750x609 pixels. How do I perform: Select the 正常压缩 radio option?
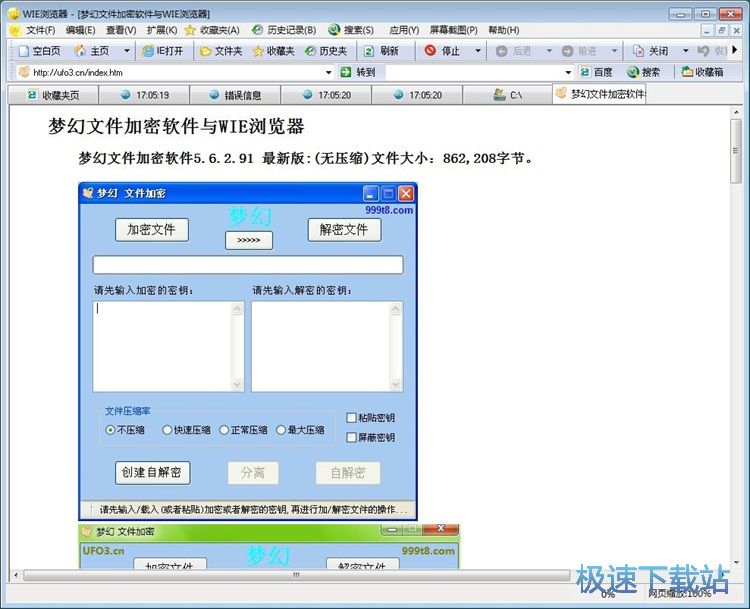(x=224, y=430)
